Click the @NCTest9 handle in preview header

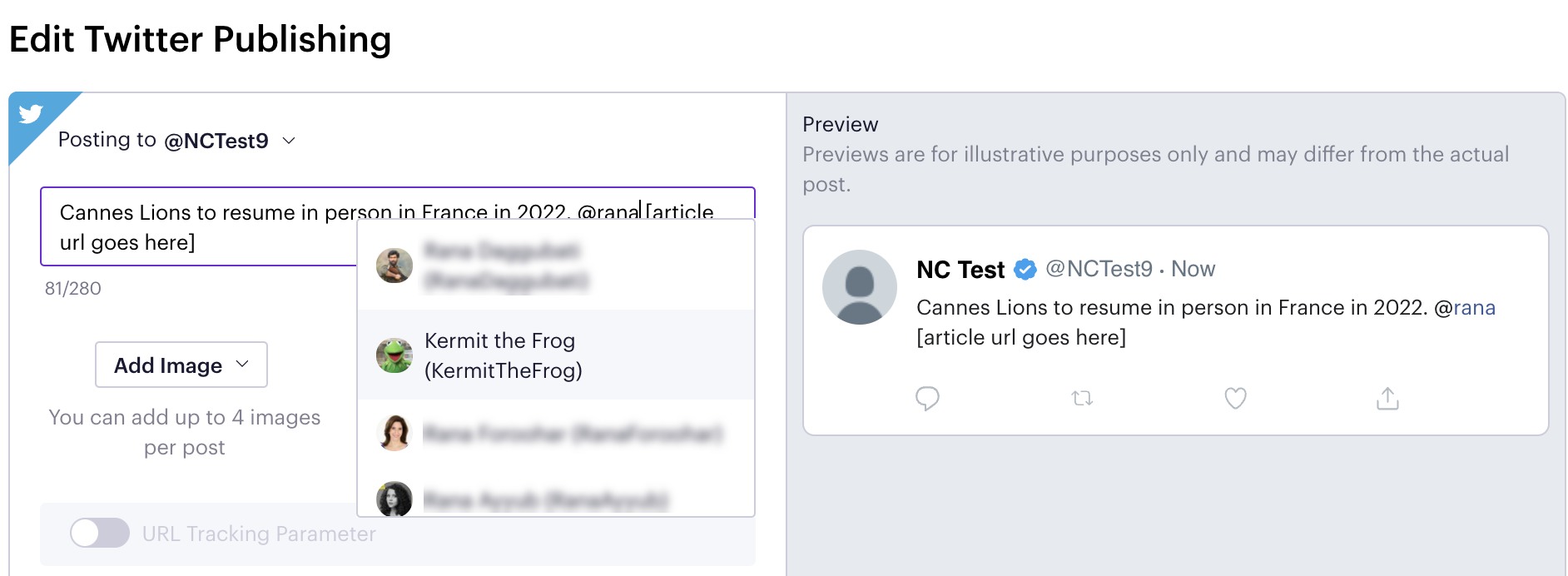pos(1099,269)
